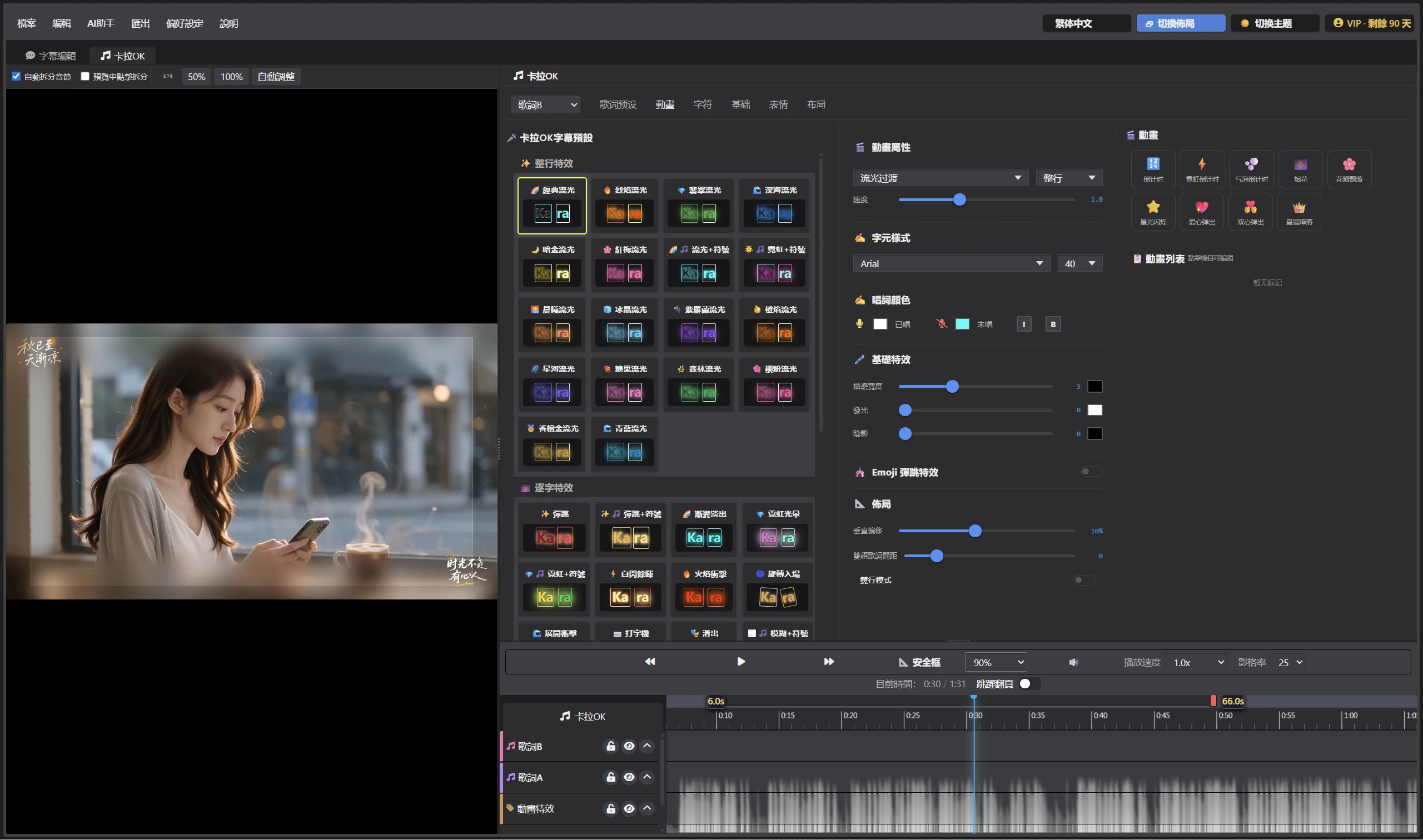Add the 星光闪烁 star animation
Image resolution: width=1423 pixels, height=840 pixels.
coord(1152,212)
